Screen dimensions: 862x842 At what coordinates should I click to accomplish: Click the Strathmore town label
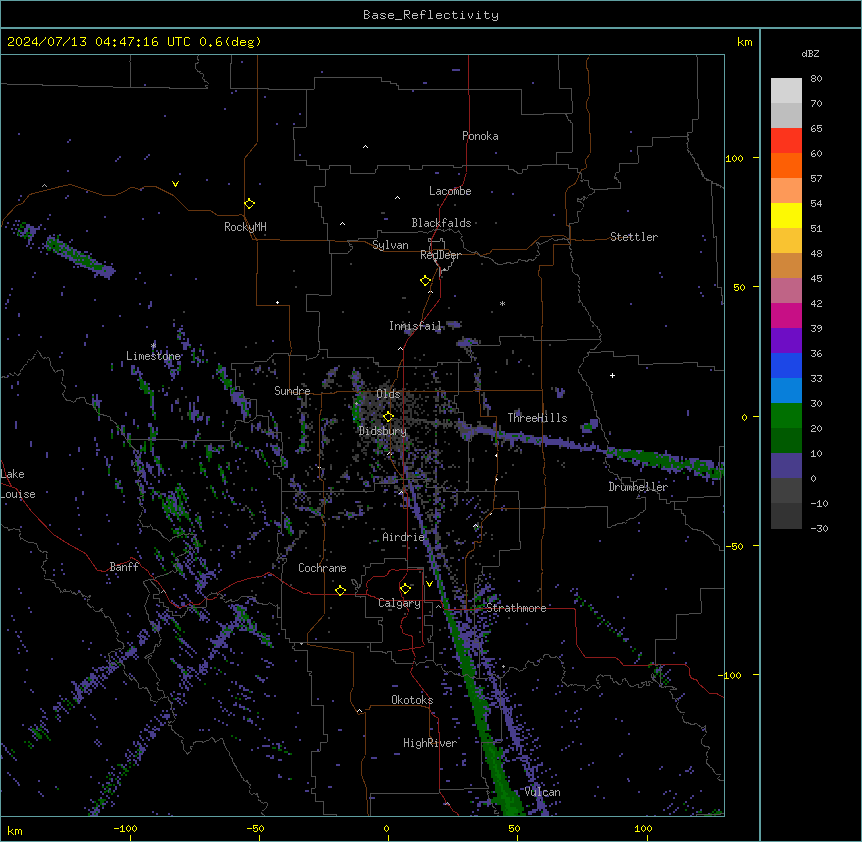516,608
